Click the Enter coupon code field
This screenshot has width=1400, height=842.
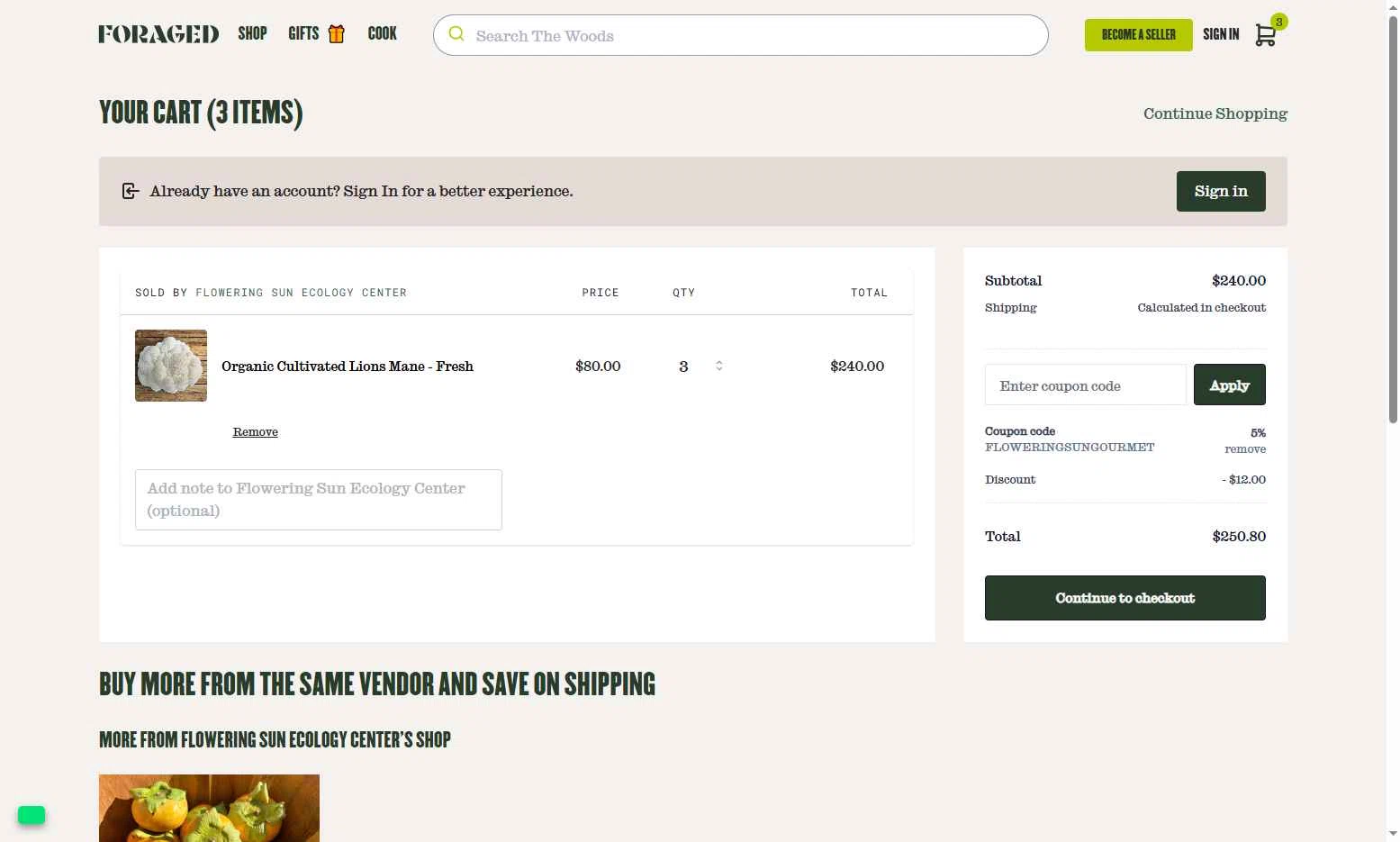pos(1086,385)
